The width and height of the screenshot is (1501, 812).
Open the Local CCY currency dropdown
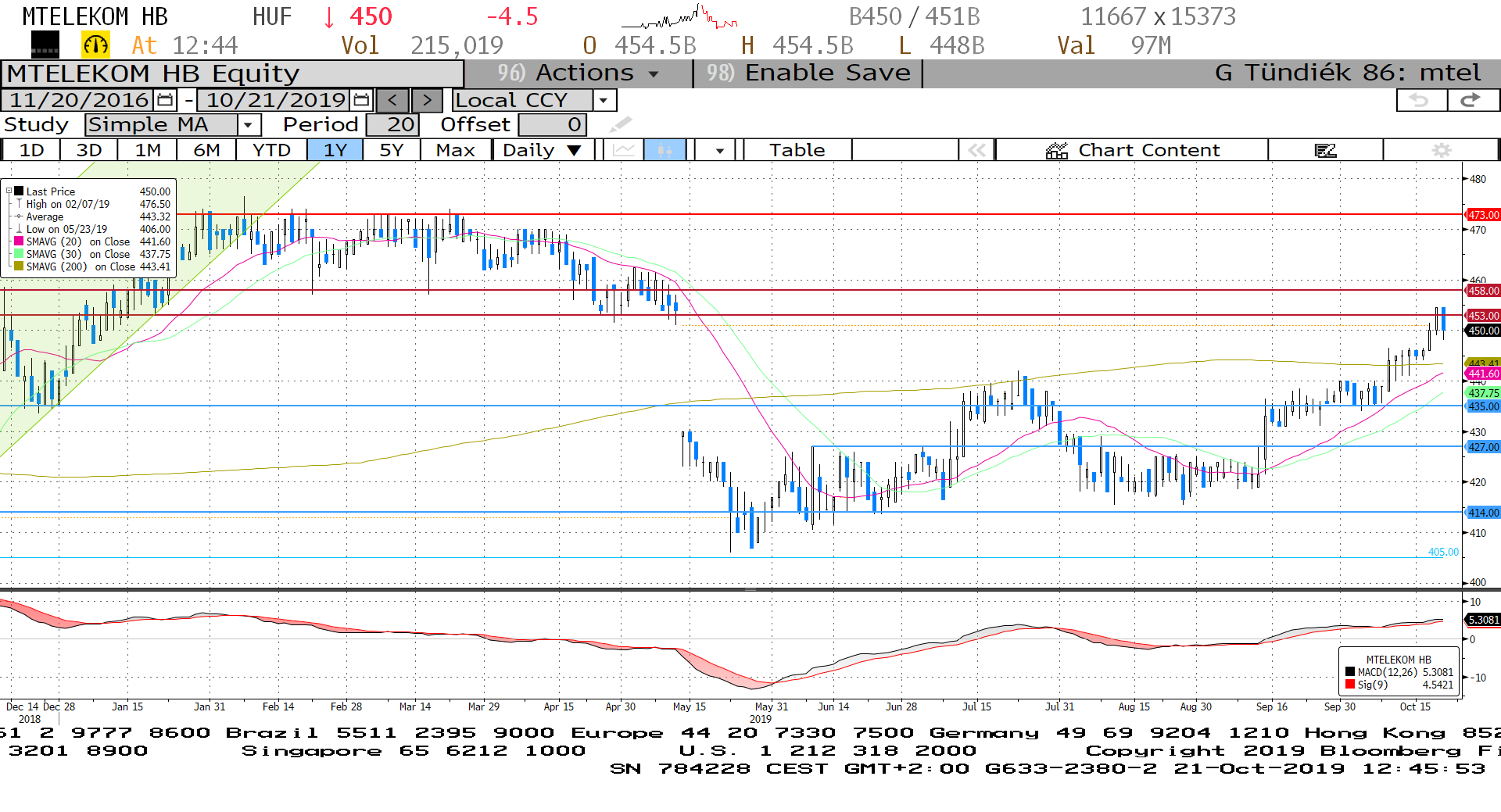coord(604,100)
